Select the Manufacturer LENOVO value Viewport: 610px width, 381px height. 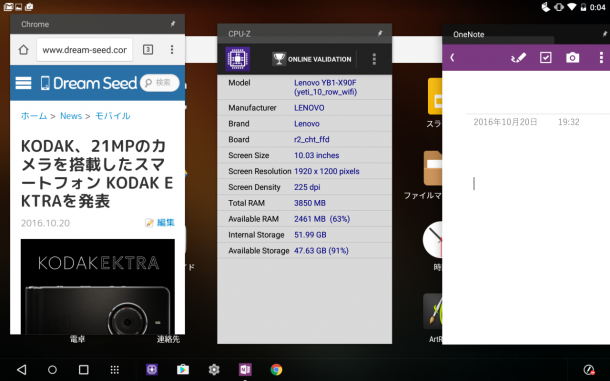[309, 108]
